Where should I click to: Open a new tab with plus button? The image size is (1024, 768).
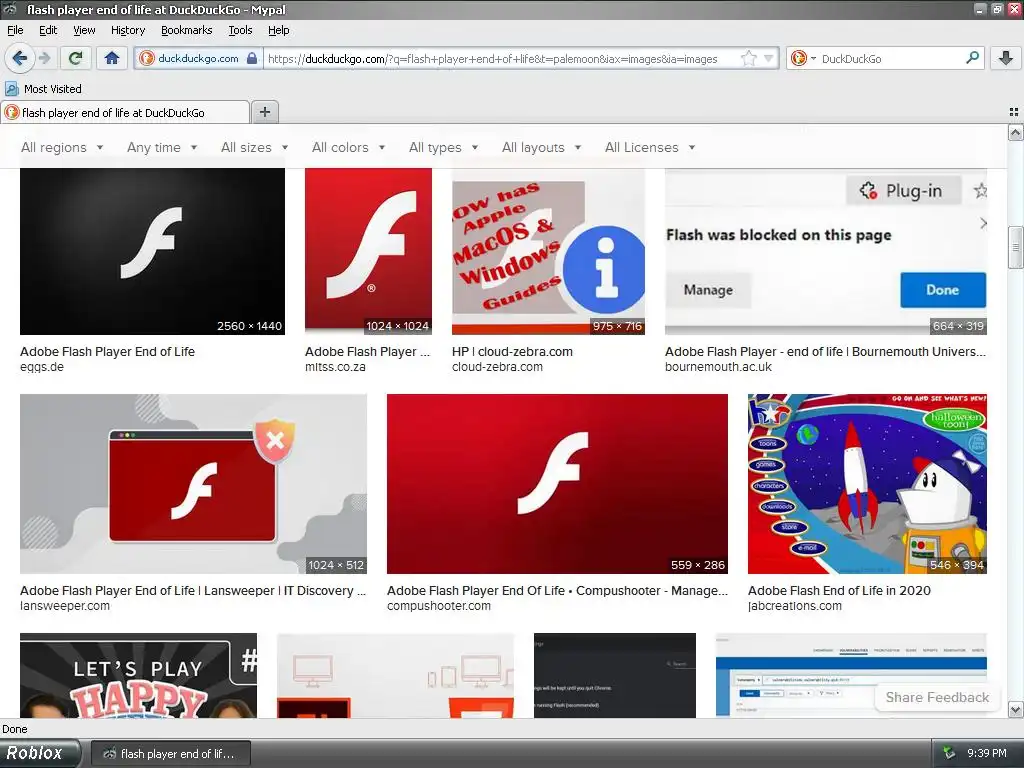(264, 112)
